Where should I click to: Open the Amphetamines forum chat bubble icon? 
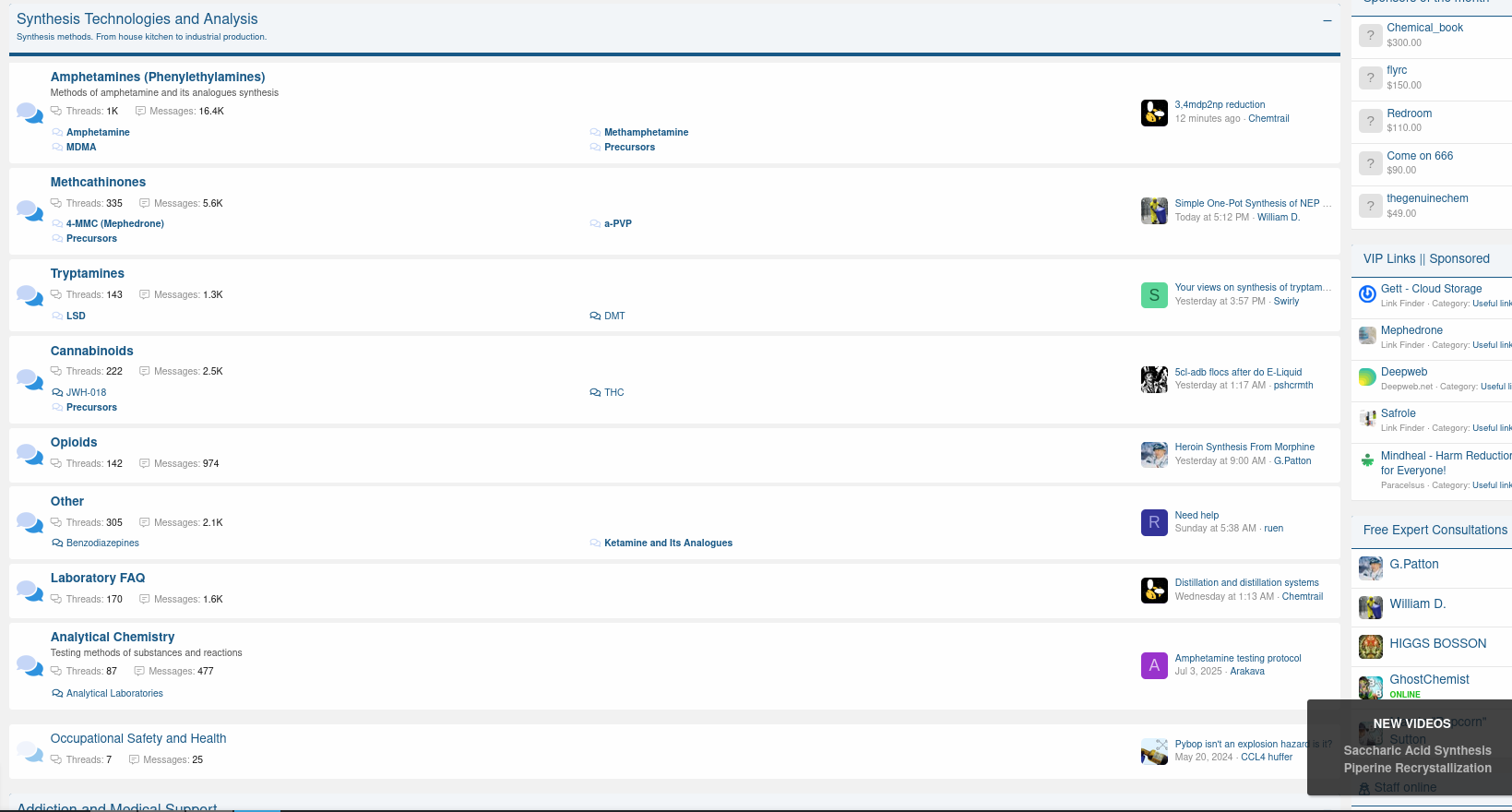click(x=30, y=113)
